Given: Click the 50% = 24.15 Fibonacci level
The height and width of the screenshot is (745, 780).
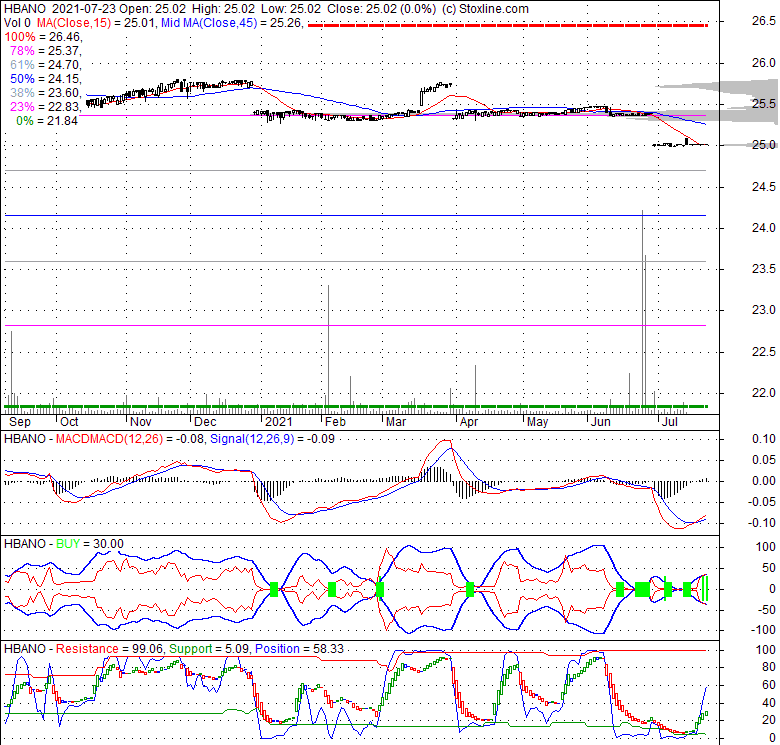Looking at the screenshot, I should pyautogui.click(x=46, y=79).
